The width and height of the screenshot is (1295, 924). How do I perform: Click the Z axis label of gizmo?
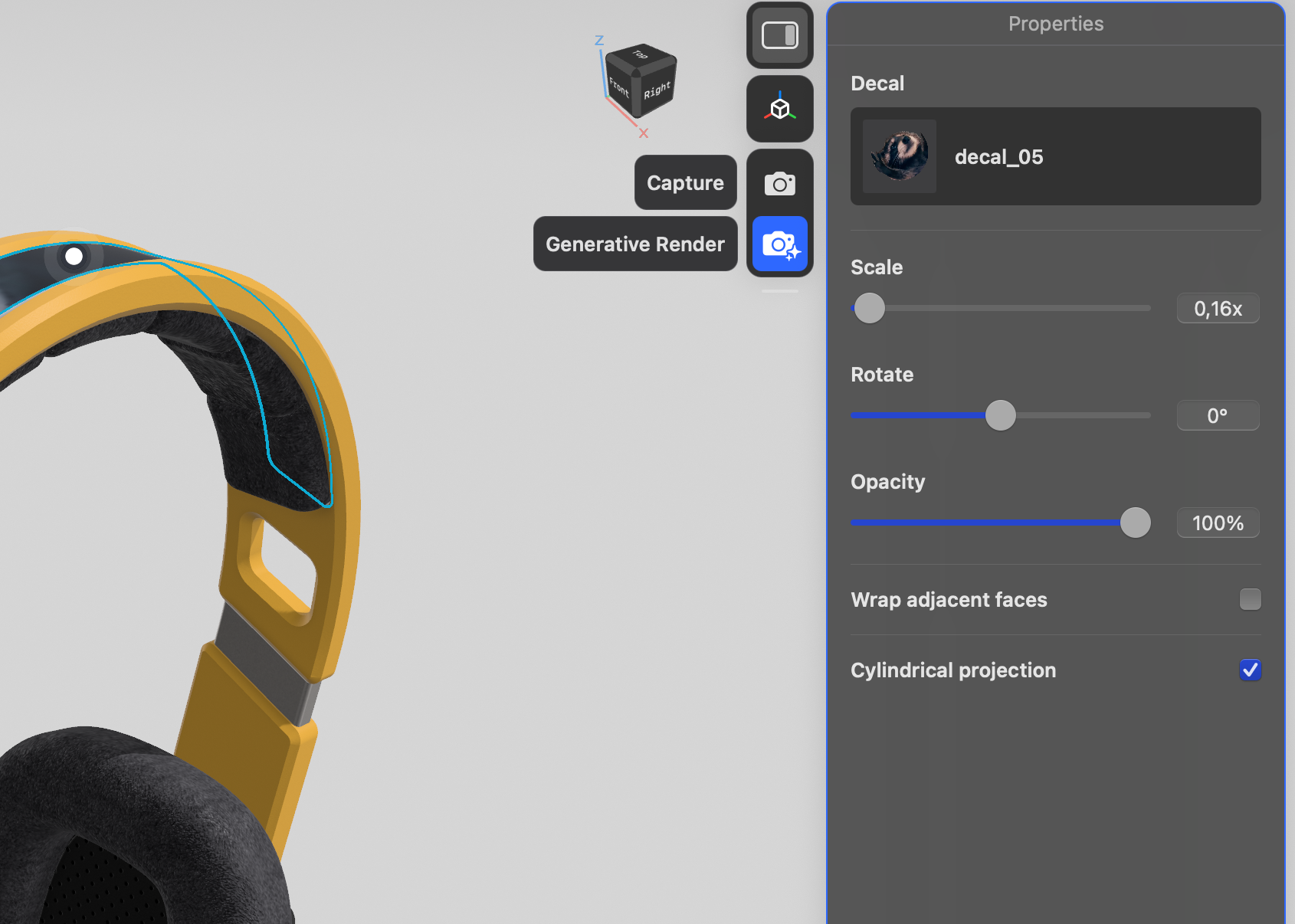[x=599, y=41]
